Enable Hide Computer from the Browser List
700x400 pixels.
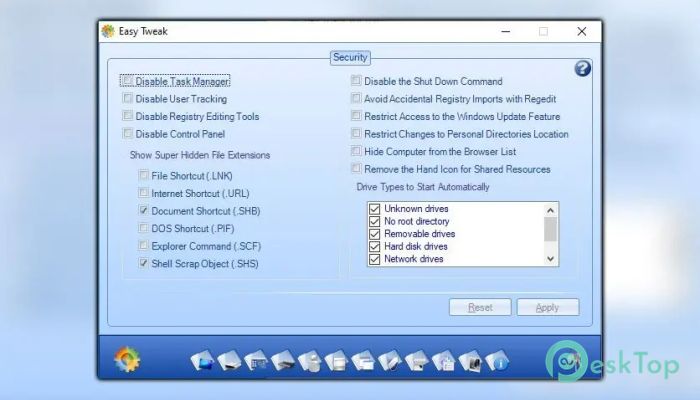(x=356, y=151)
